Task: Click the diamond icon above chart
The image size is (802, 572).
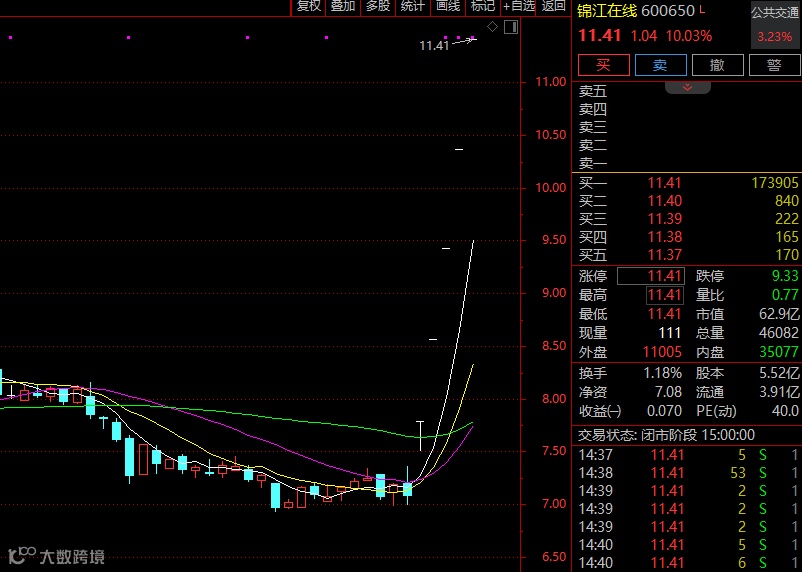Action: pos(493,27)
